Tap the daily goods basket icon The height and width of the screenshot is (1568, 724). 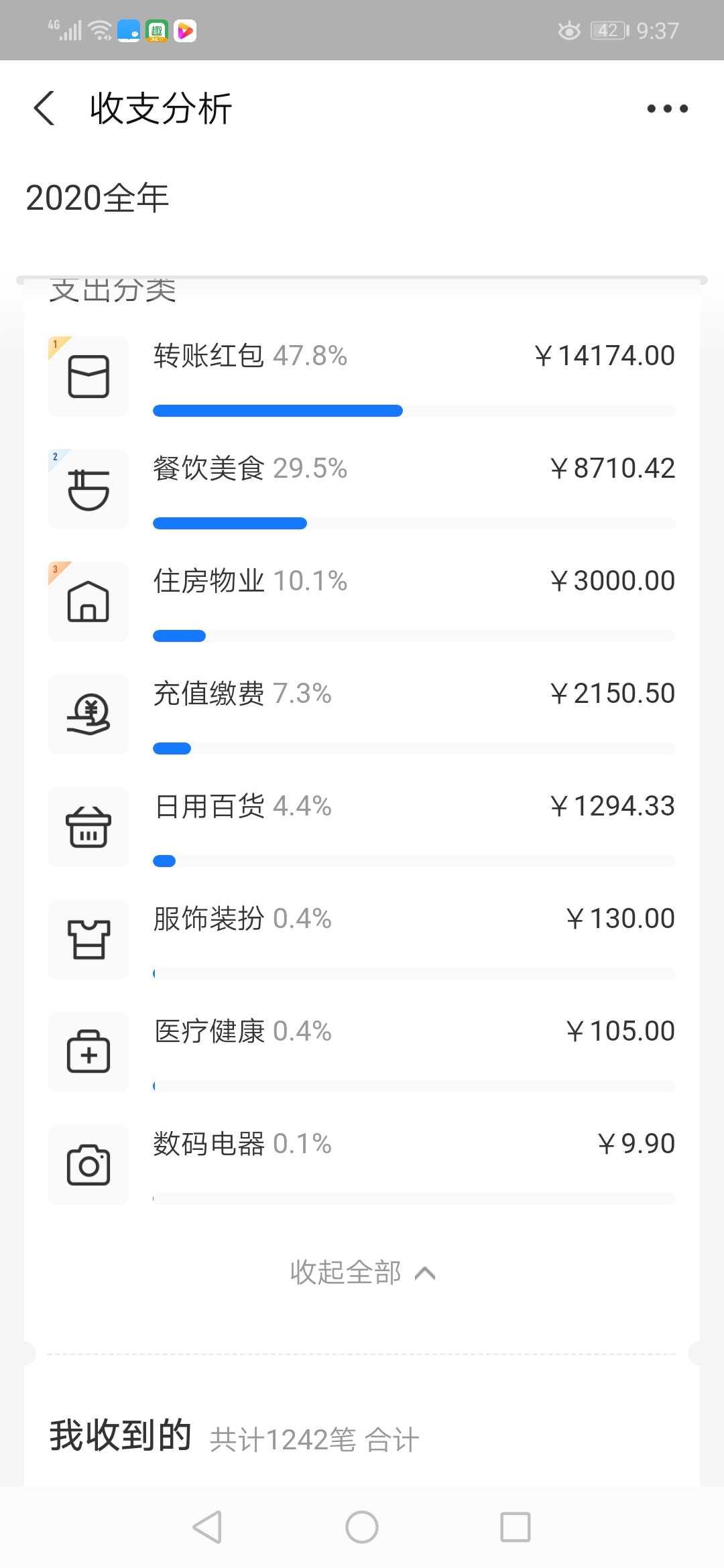tap(88, 827)
